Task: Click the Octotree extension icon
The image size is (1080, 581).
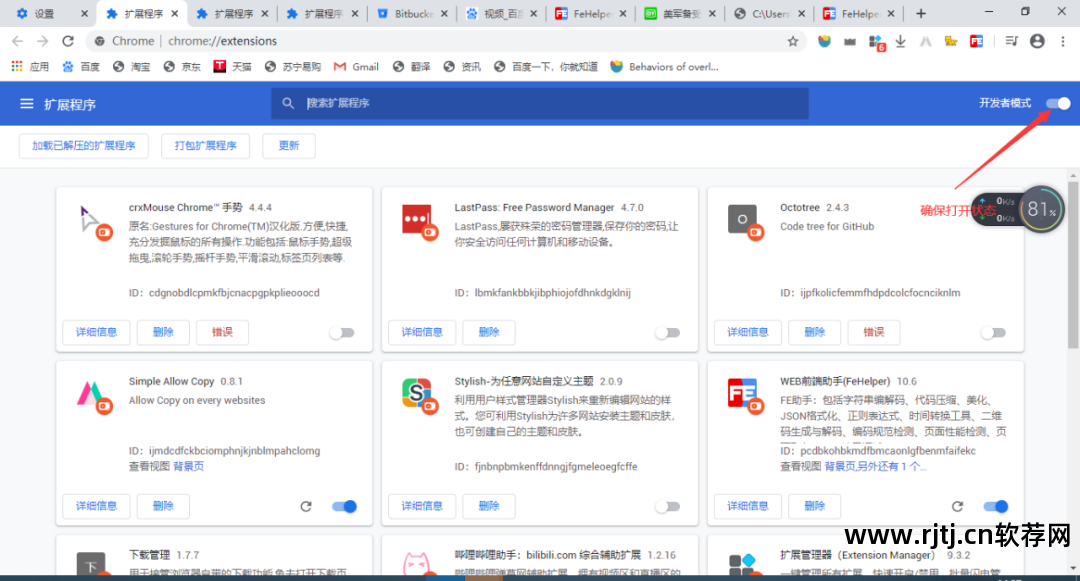Action: click(x=745, y=222)
